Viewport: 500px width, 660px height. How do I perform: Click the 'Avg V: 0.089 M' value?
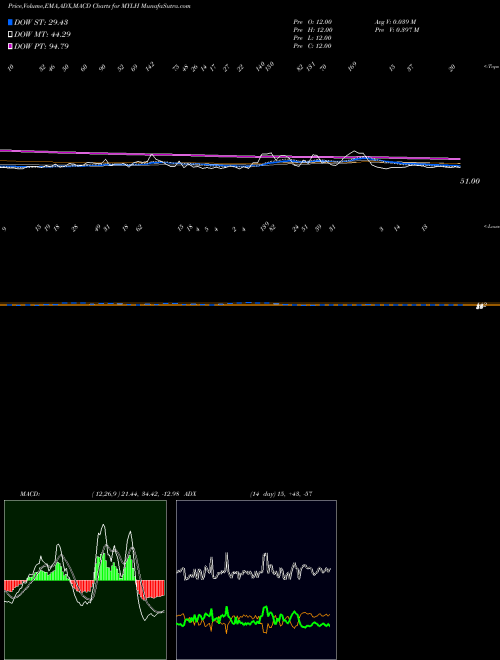click(x=395, y=22)
